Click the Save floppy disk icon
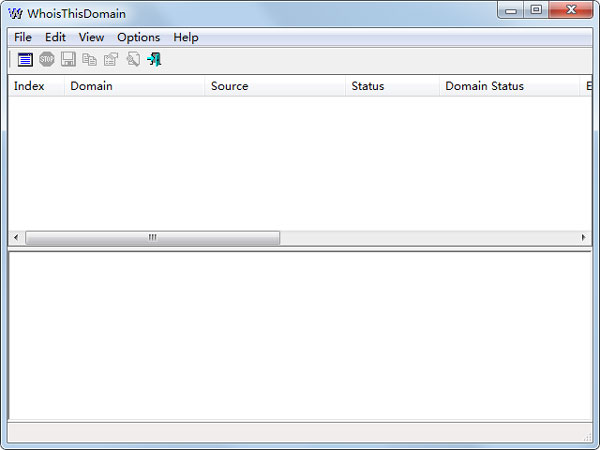 pyautogui.click(x=68, y=59)
